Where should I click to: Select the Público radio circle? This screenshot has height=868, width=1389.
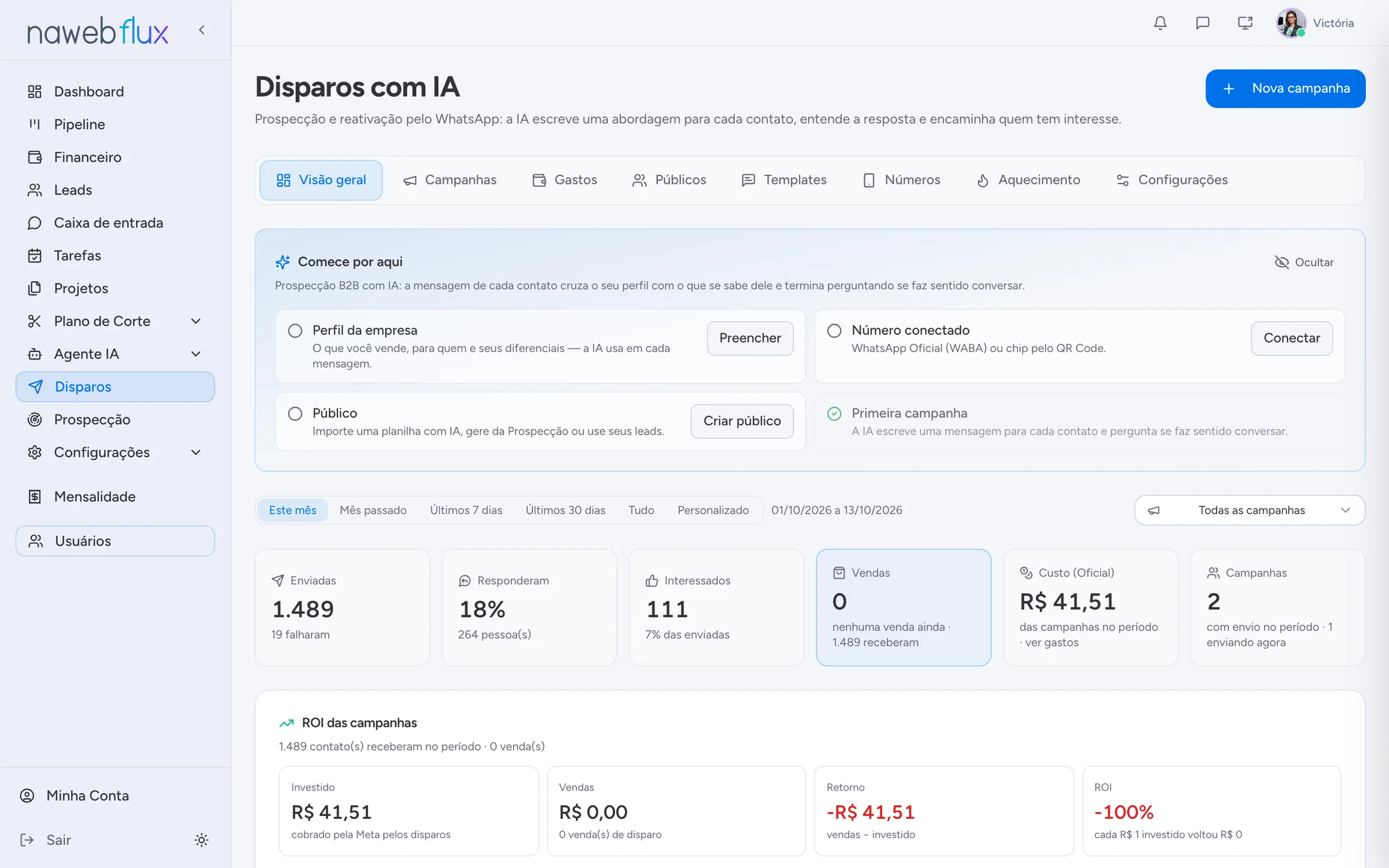pos(295,413)
